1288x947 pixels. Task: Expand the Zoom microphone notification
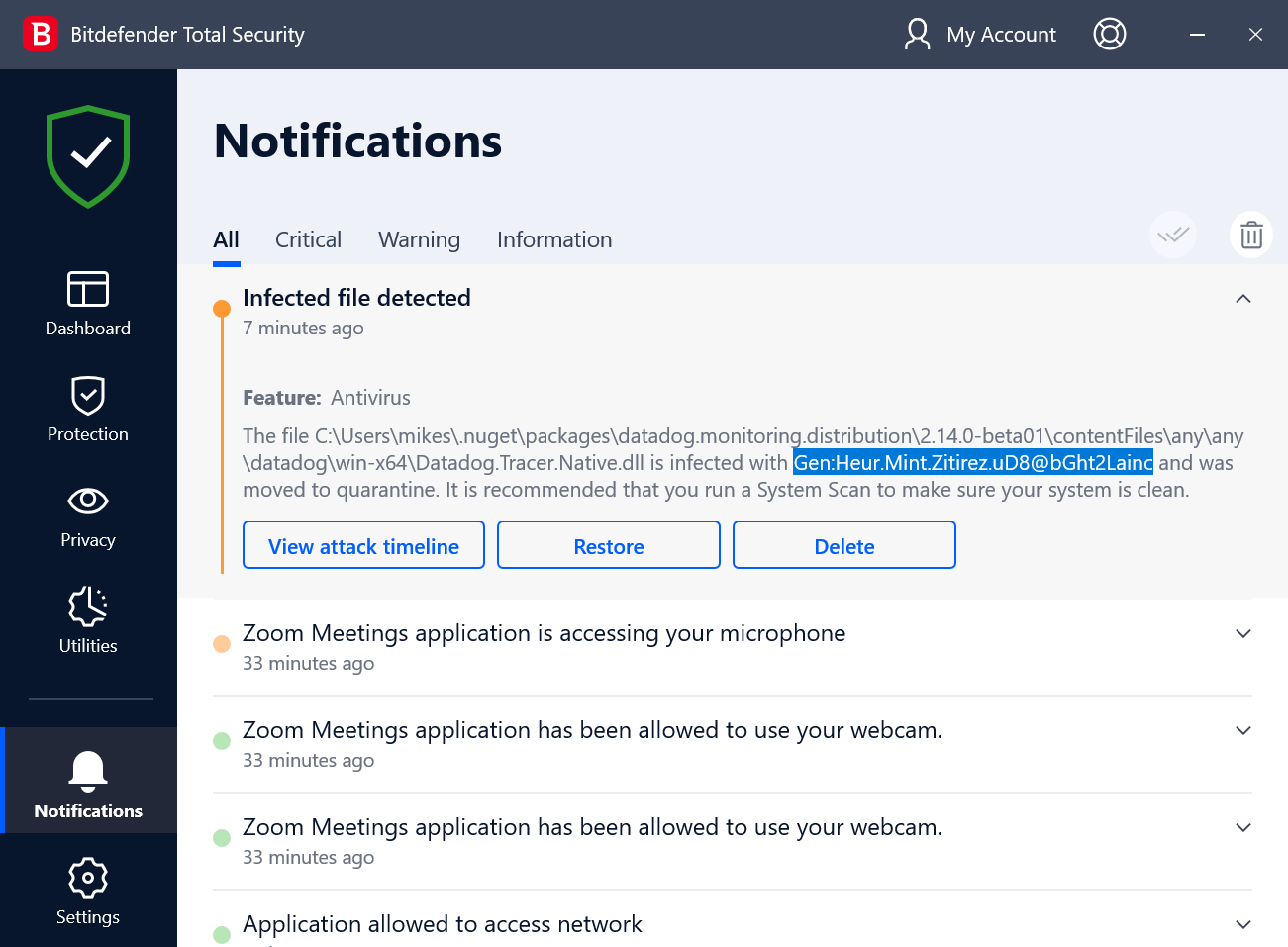coord(1242,632)
